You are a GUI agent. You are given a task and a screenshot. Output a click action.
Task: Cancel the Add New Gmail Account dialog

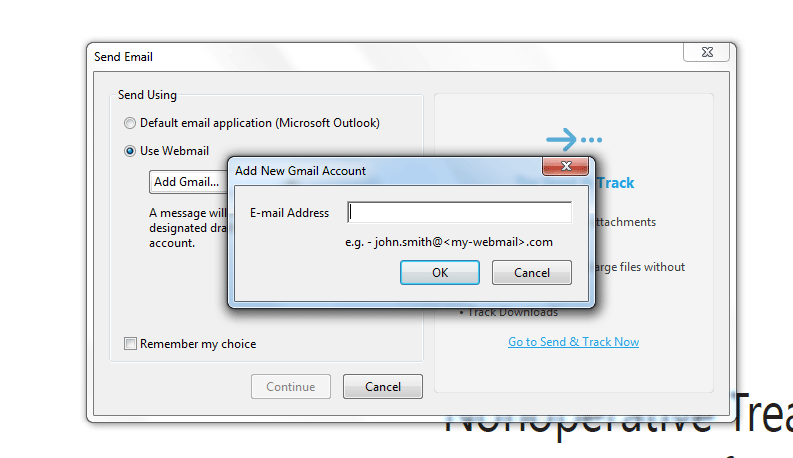[x=532, y=272]
